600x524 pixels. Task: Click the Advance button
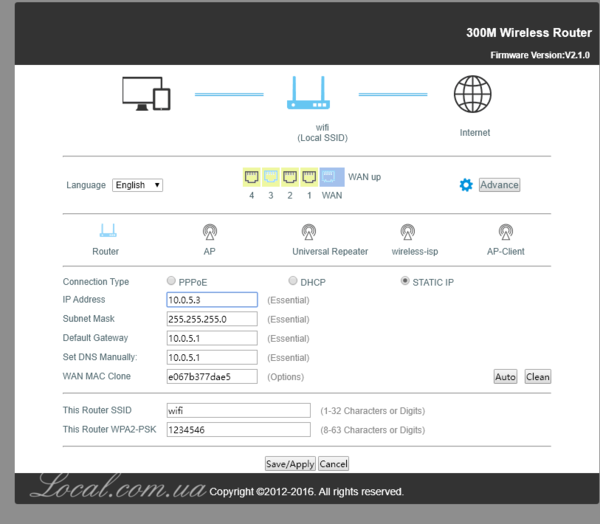pos(499,185)
